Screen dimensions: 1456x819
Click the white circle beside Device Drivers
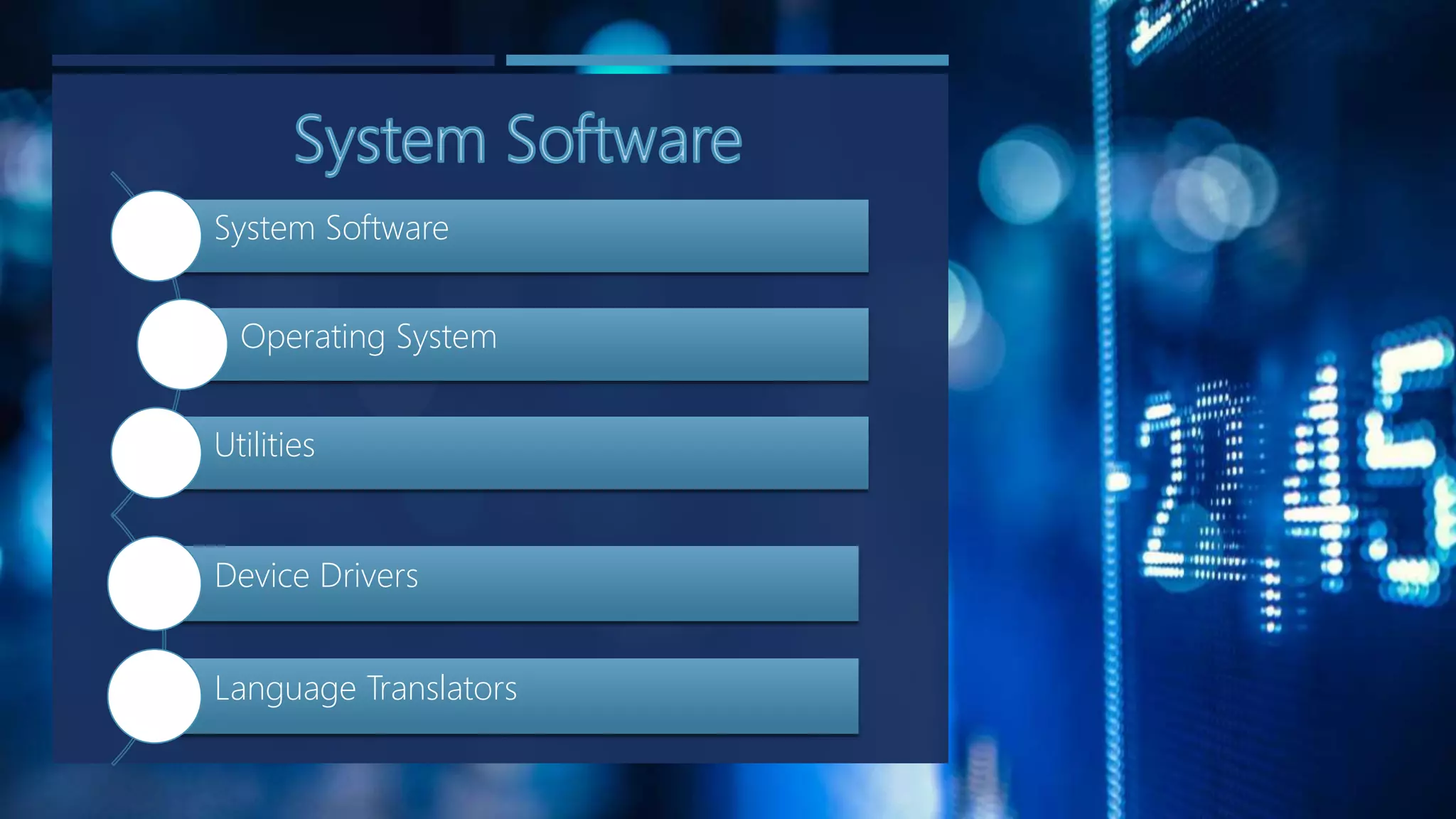pyautogui.click(x=154, y=583)
